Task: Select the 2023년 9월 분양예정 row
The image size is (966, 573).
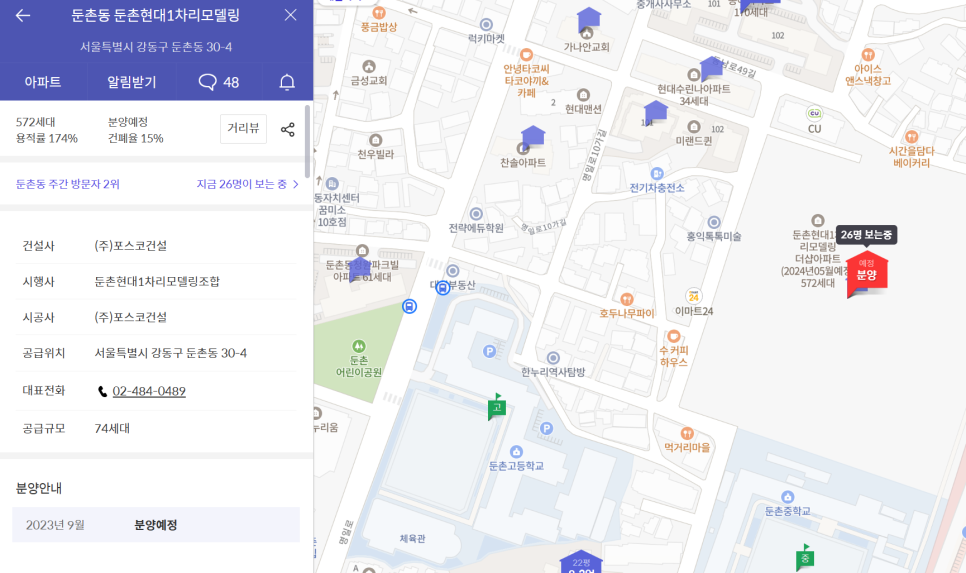Action: [156, 525]
